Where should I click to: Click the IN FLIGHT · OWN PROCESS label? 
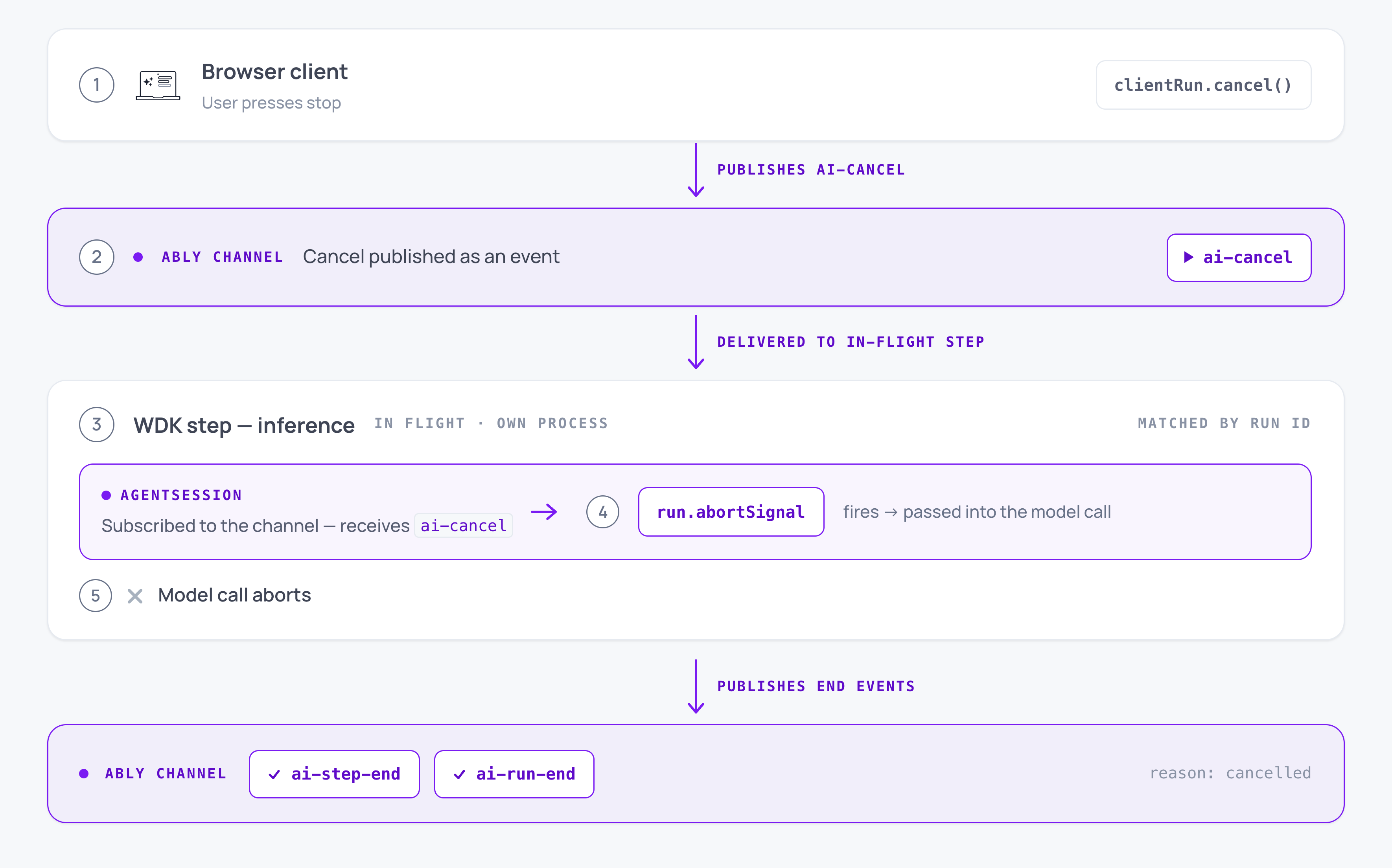491,423
